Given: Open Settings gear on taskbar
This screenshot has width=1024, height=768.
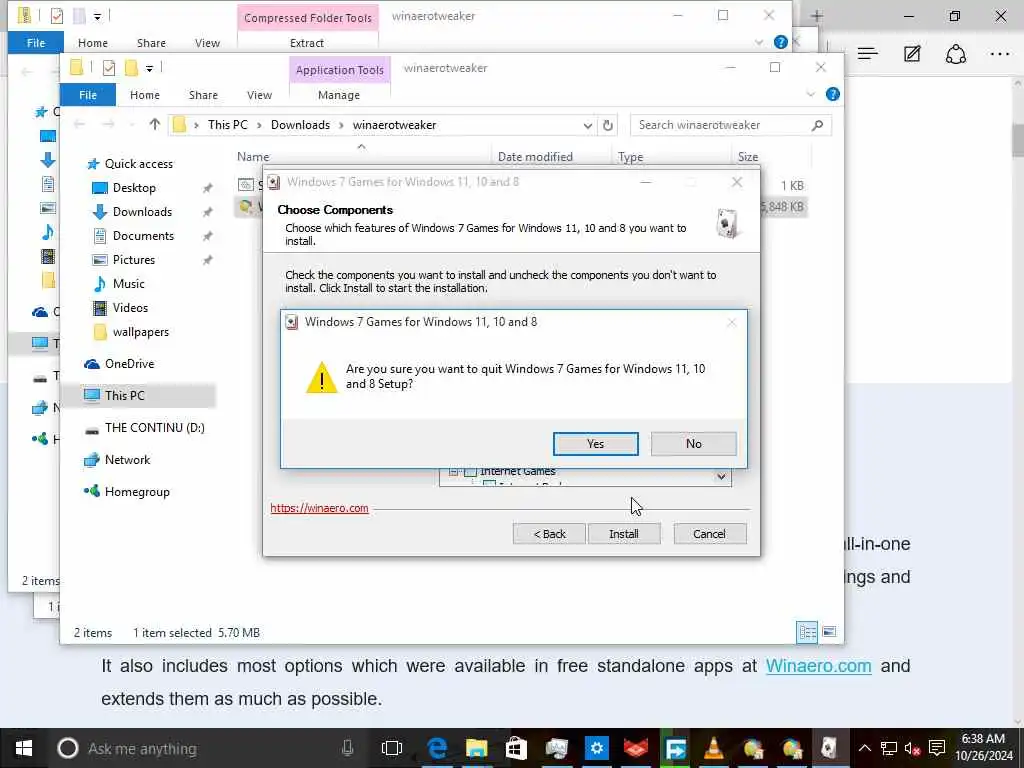Looking at the screenshot, I should coord(596,748).
